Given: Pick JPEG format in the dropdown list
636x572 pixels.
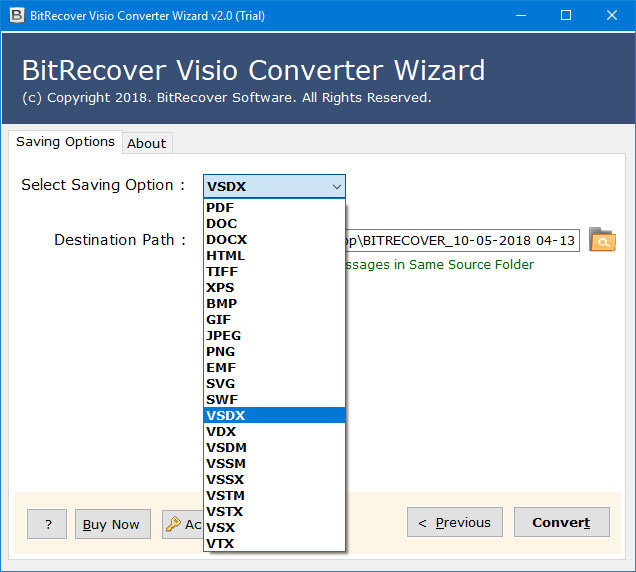Looking at the screenshot, I should pyautogui.click(x=274, y=335).
